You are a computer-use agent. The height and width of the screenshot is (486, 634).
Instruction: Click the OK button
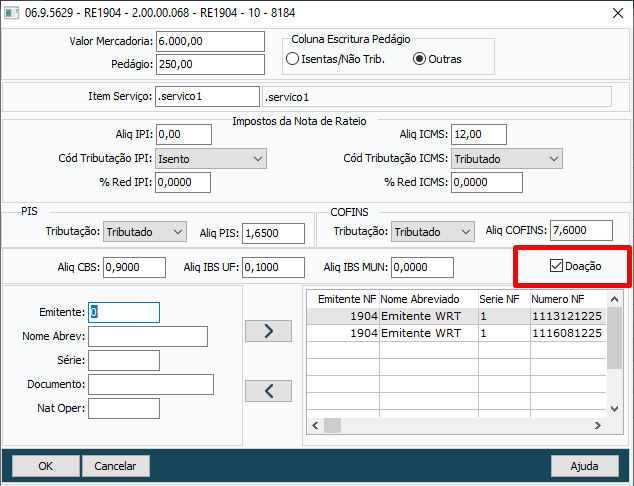[46, 466]
